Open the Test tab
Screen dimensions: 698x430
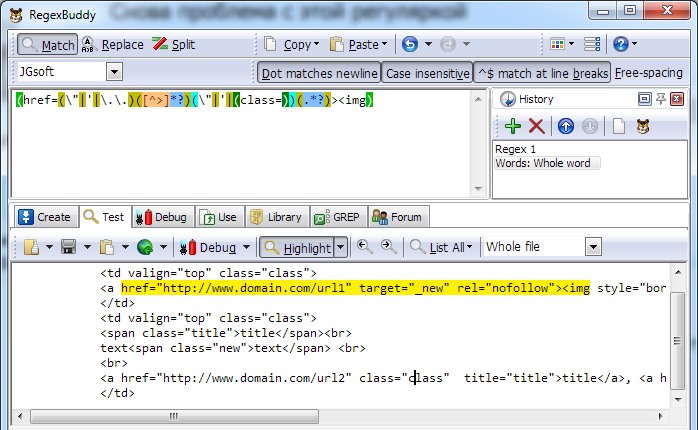(x=105, y=217)
